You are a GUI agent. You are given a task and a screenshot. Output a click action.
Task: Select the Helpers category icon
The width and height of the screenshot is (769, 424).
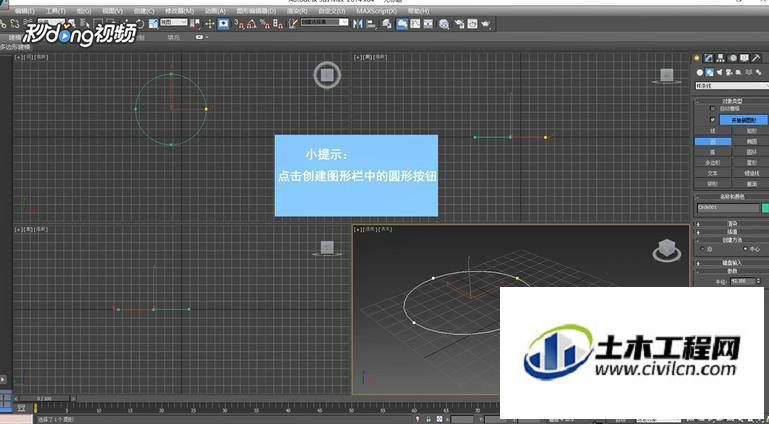pyautogui.click(x=739, y=72)
